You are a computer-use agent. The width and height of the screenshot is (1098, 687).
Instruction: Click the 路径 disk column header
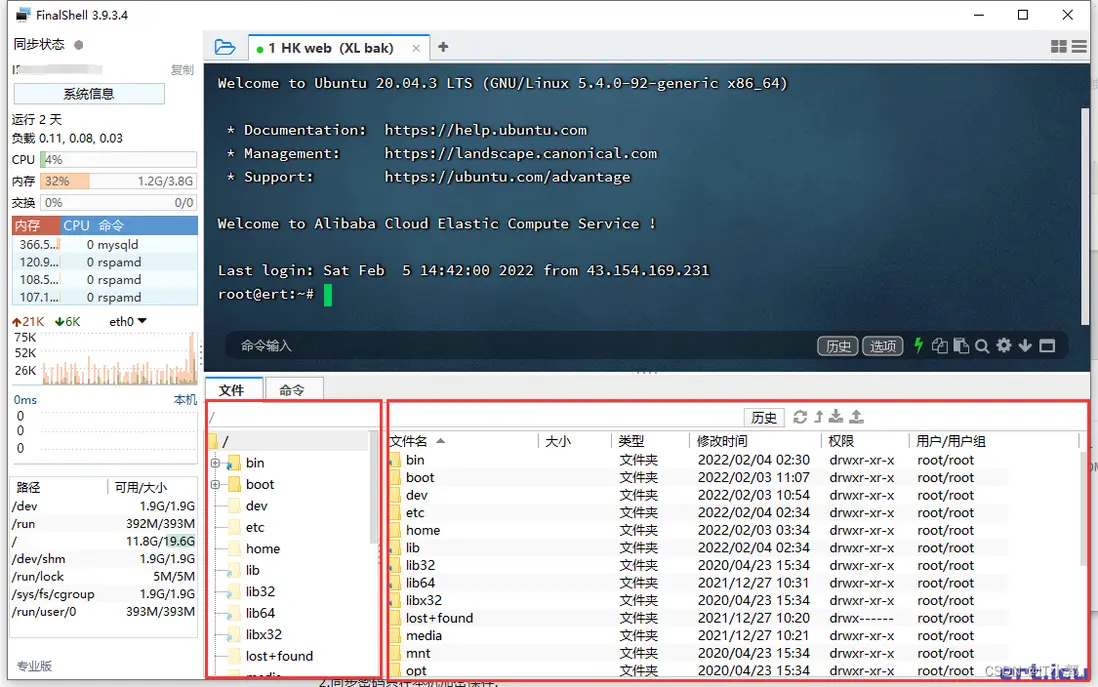60,487
